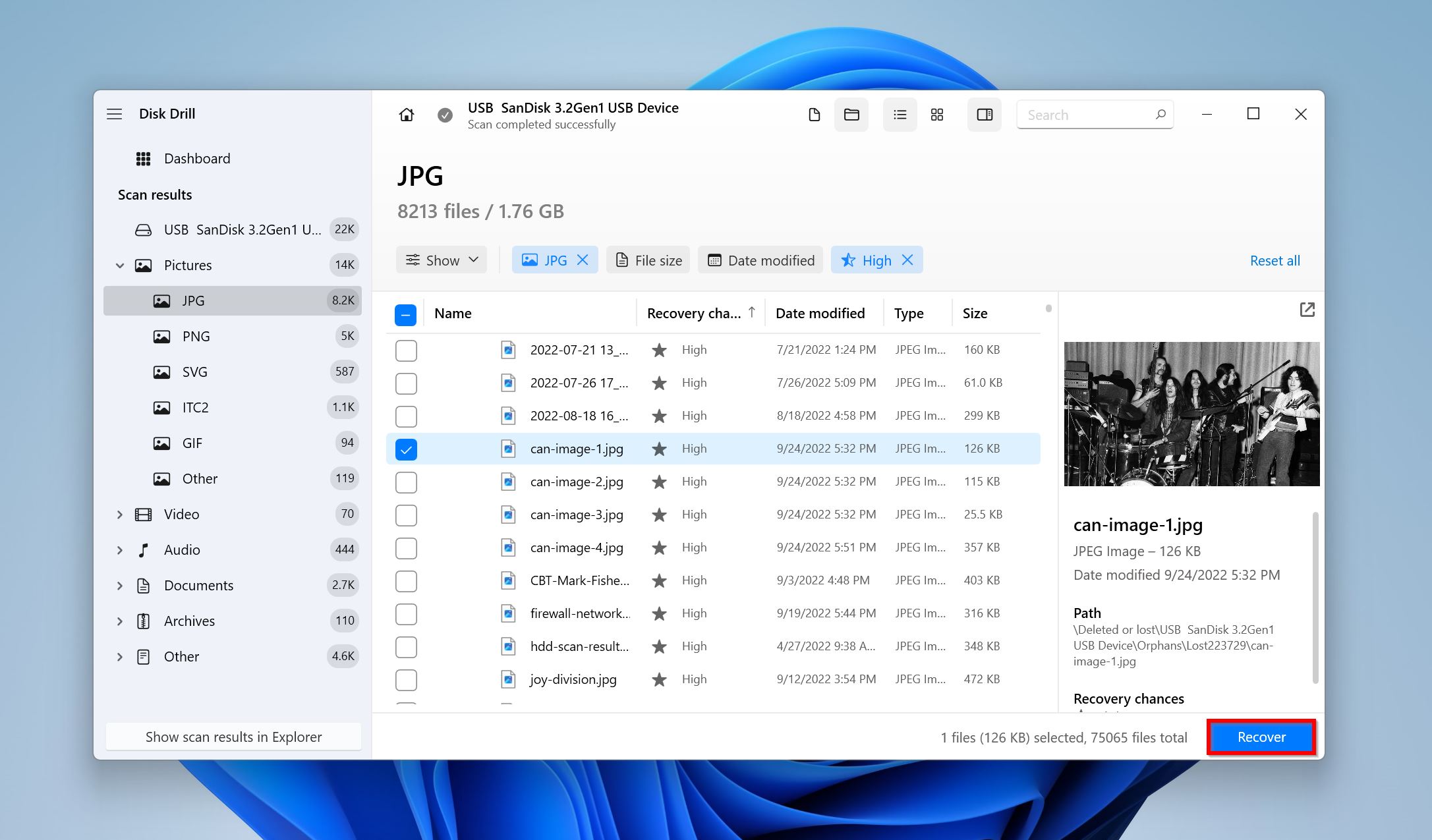Click the folder open icon in toolbar
This screenshot has width=1432, height=840.
click(x=850, y=113)
